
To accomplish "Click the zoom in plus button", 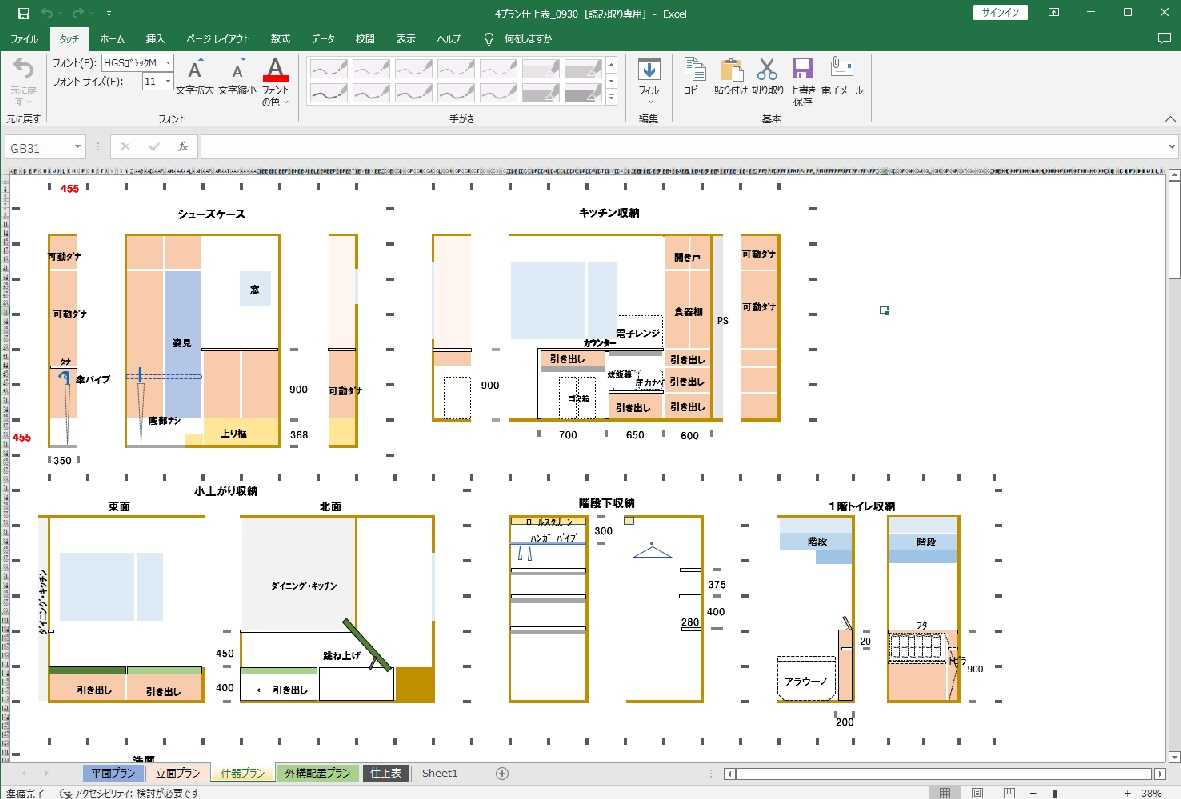I will (x=1128, y=793).
